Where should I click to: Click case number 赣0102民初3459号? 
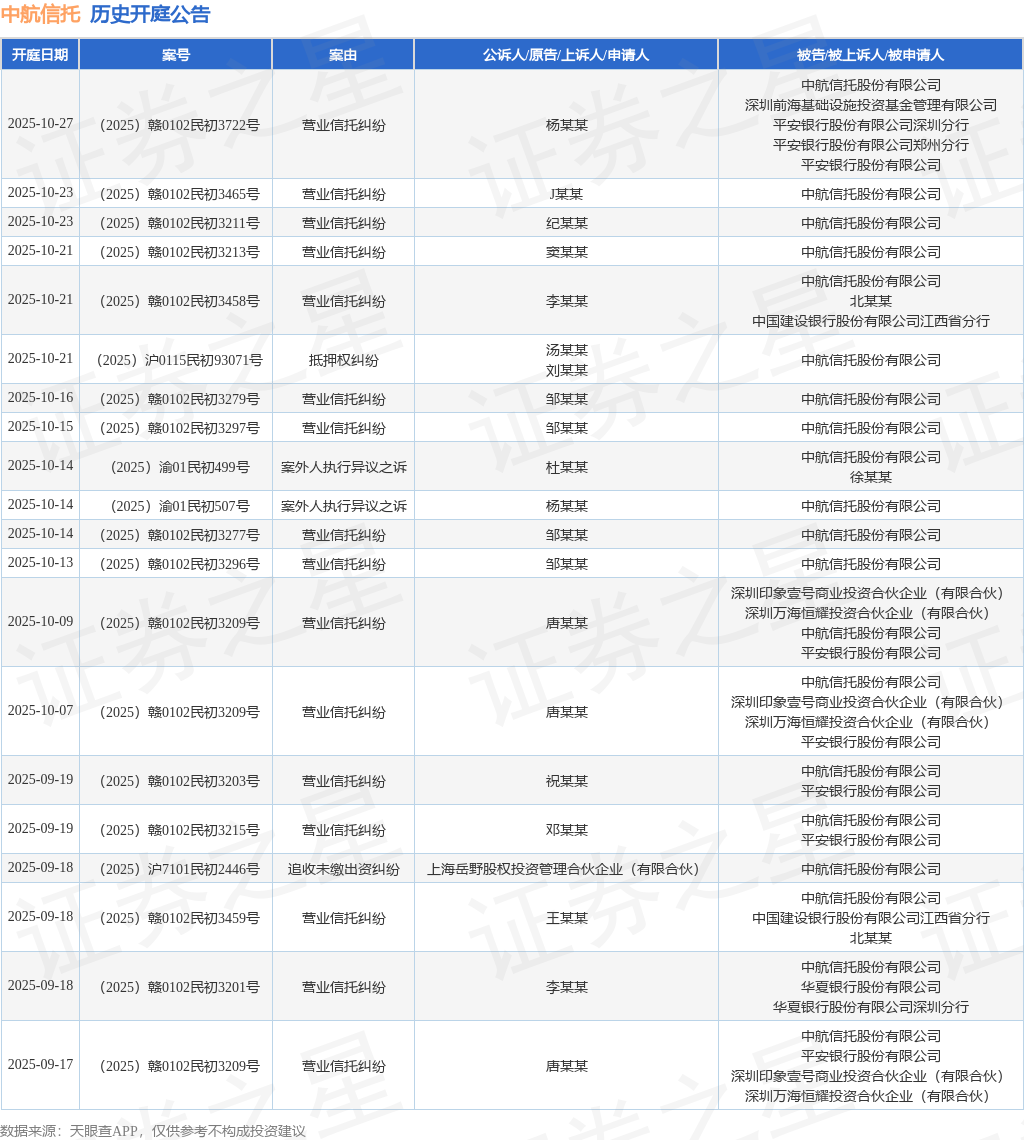[x=180, y=918]
